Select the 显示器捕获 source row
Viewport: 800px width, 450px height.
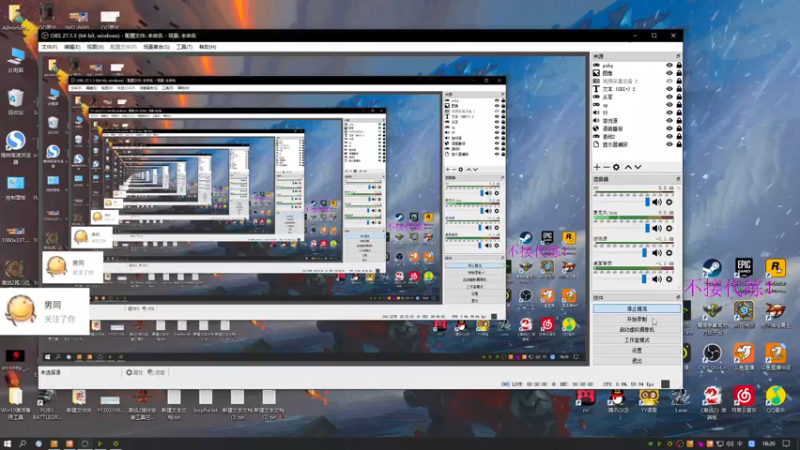click(637, 144)
